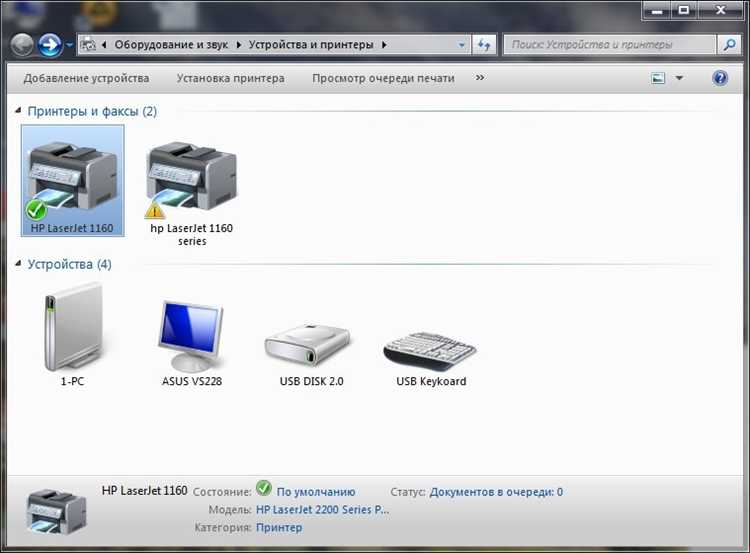Select the HP LaserJet 1160 default printer
Screen dimensions: 750x553
point(72,181)
